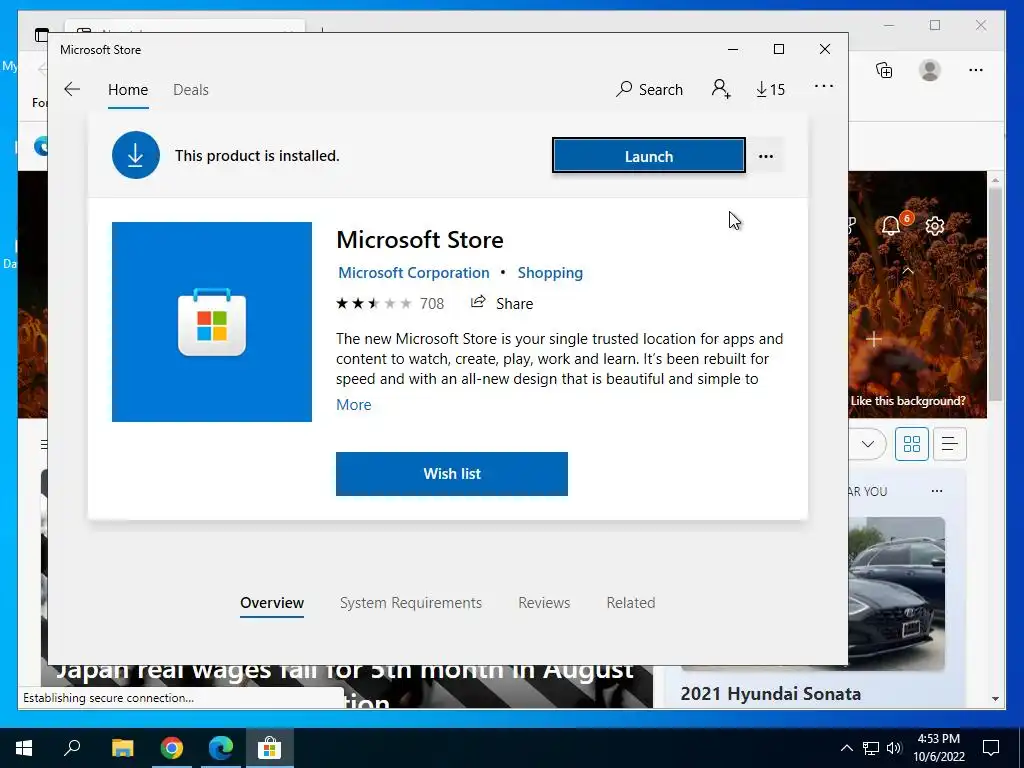Collapse quick links with Edge up chevron

tap(908, 270)
